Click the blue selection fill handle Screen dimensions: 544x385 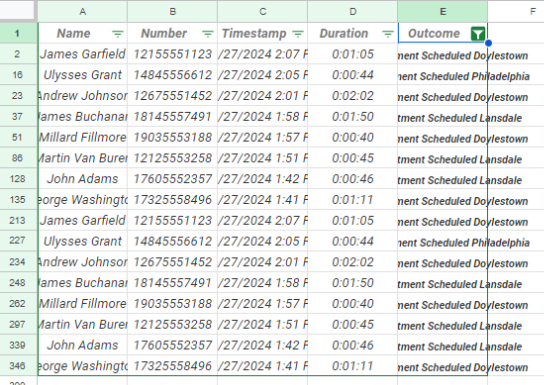[x=488, y=43]
